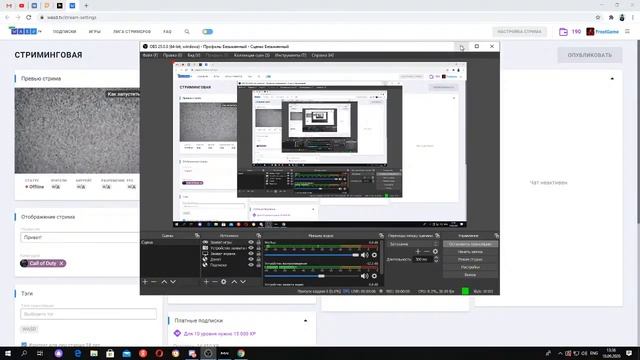This screenshot has width=640, height=360.
Task: Collapse the right-side activity panel arrow
Action: pos(612,78)
